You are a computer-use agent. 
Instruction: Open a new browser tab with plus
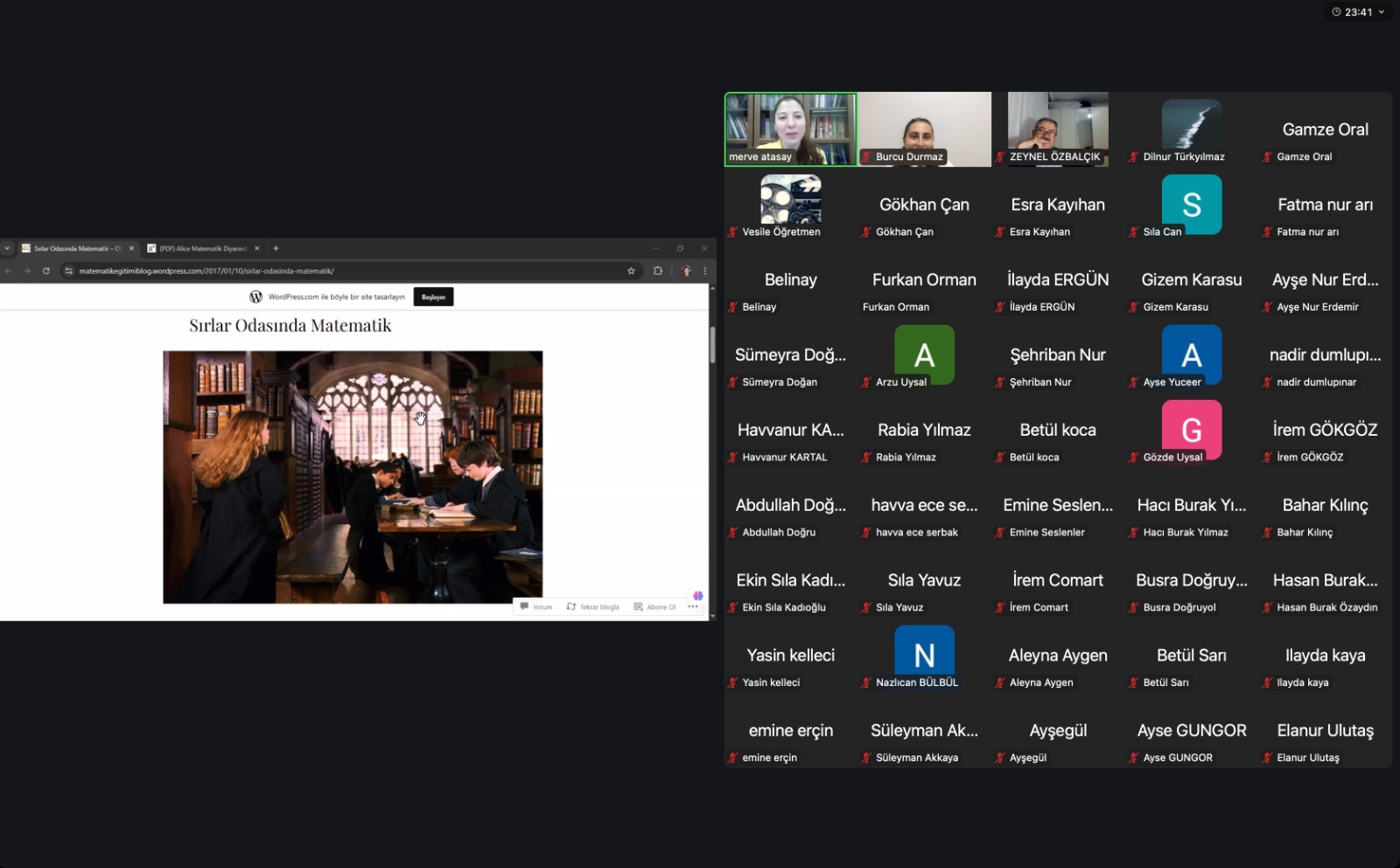276,248
